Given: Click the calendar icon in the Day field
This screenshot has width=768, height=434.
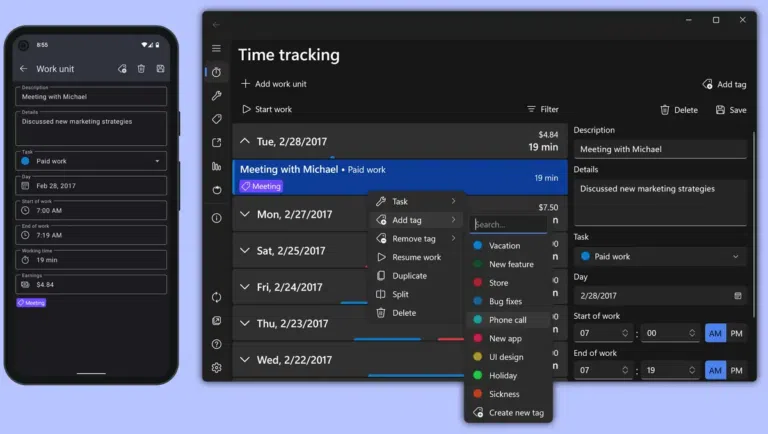Looking at the screenshot, I should point(737,296).
